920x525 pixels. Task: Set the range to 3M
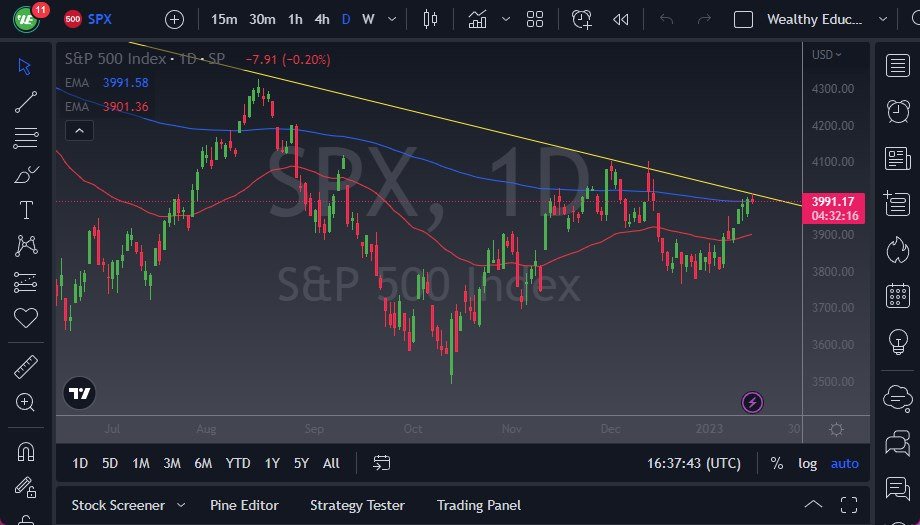click(x=172, y=463)
